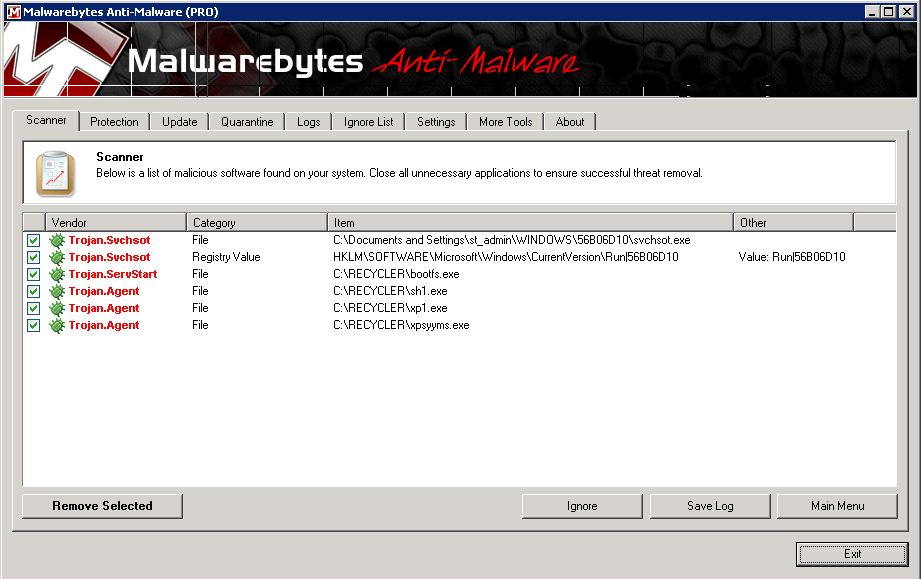Click the Registry Value category cell

[x=226, y=257]
